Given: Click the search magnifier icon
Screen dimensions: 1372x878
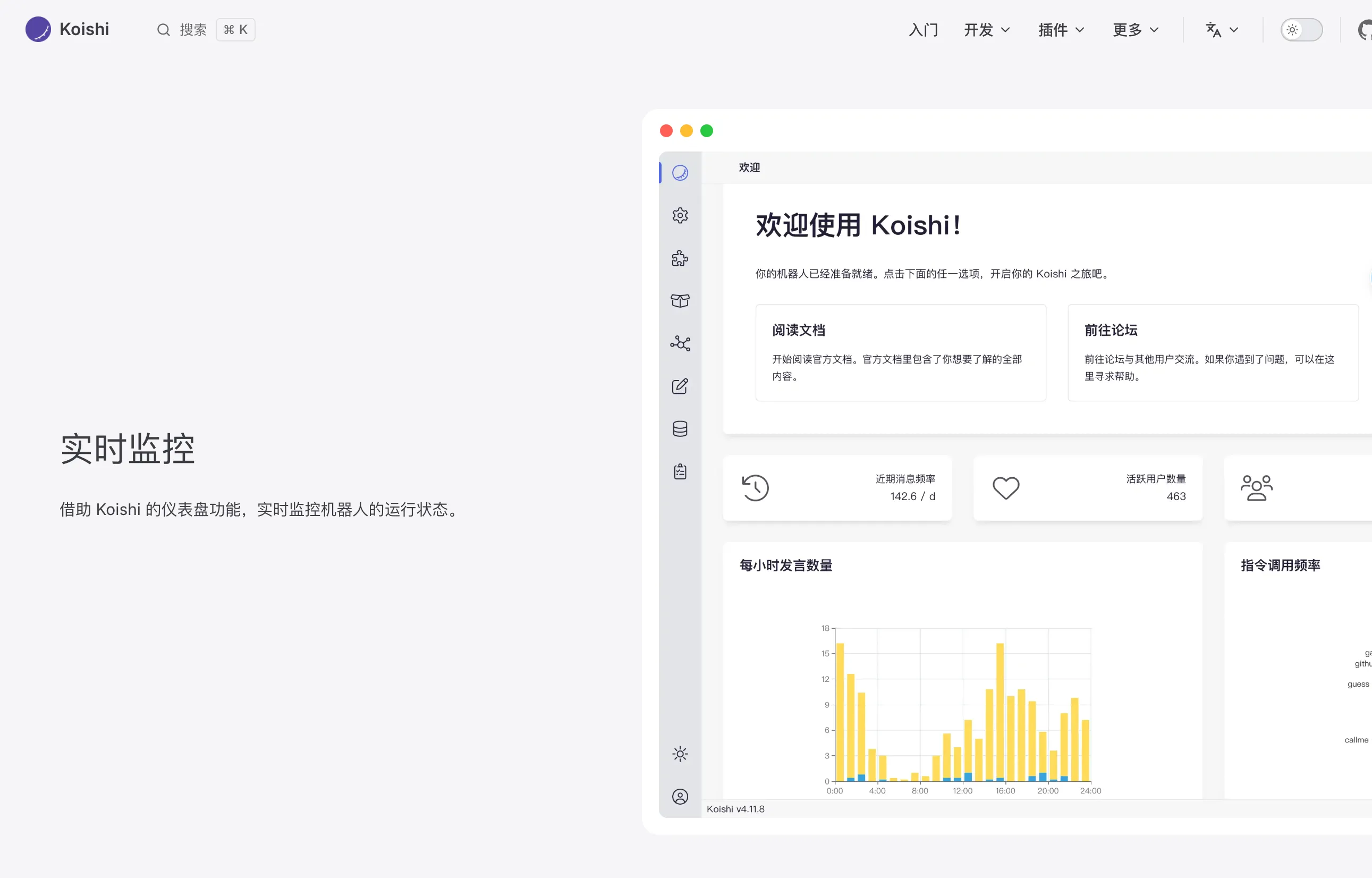Looking at the screenshot, I should tap(164, 30).
